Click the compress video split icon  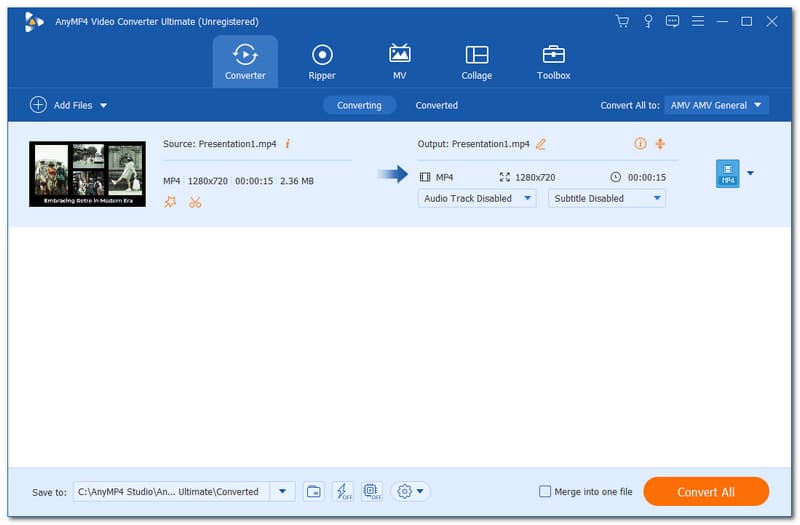click(660, 144)
